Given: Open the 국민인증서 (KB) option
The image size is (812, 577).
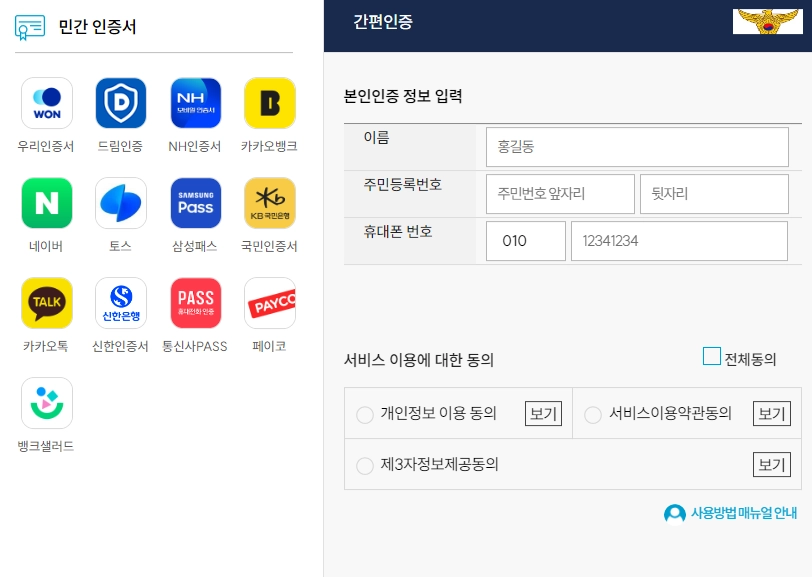Looking at the screenshot, I should click(x=270, y=203).
